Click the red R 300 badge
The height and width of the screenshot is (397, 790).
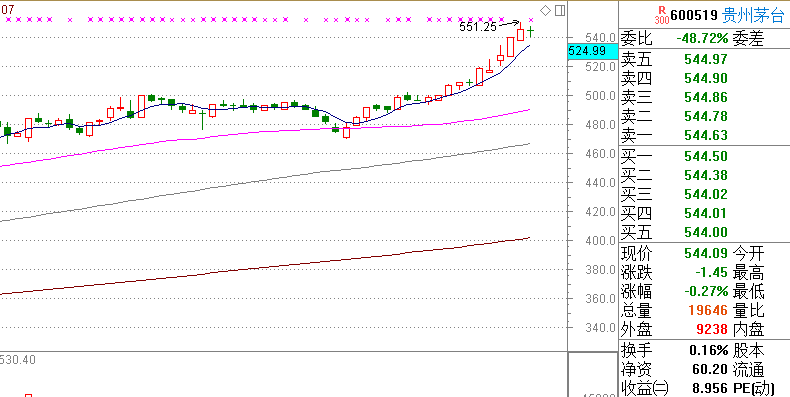[x=662, y=15]
